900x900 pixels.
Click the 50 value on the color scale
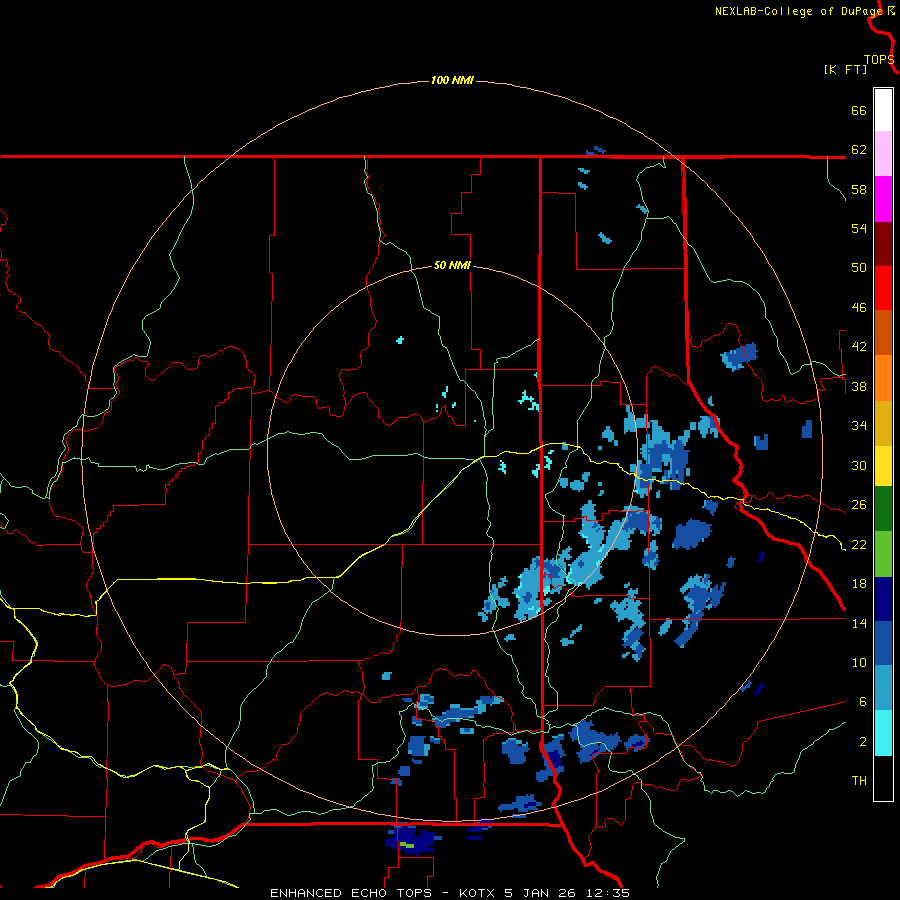tap(859, 268)
